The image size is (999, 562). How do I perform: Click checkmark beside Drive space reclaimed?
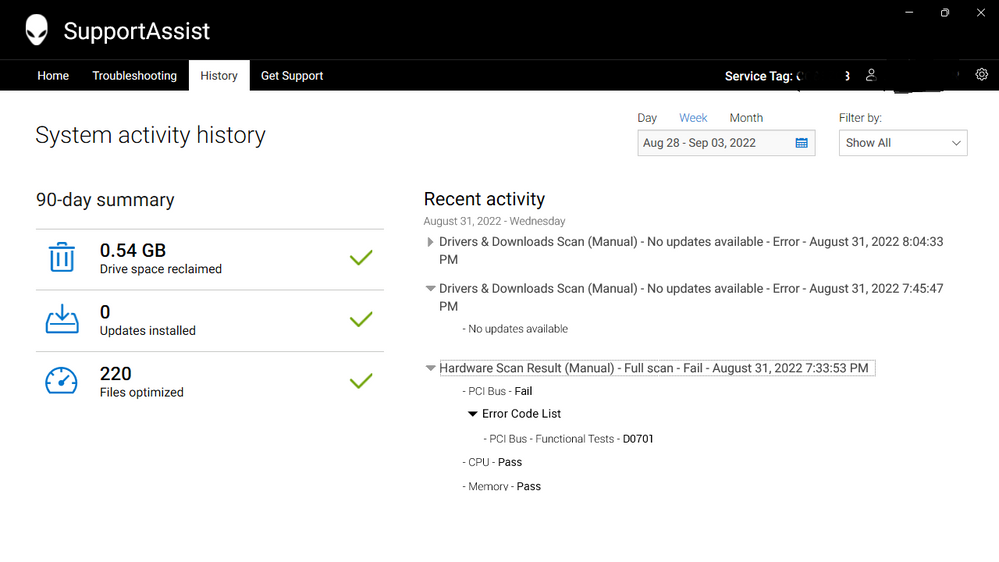pyautogui.click(x=361, y=257)
